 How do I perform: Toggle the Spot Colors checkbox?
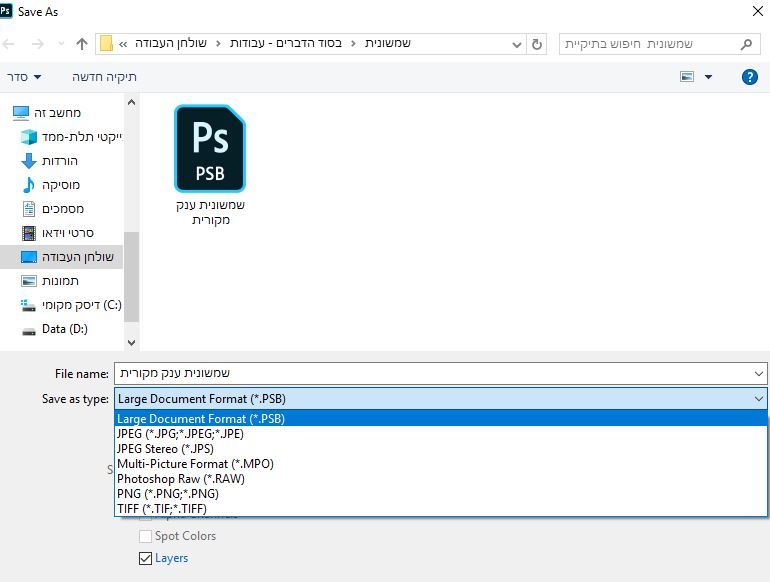(x=145, y=536)
